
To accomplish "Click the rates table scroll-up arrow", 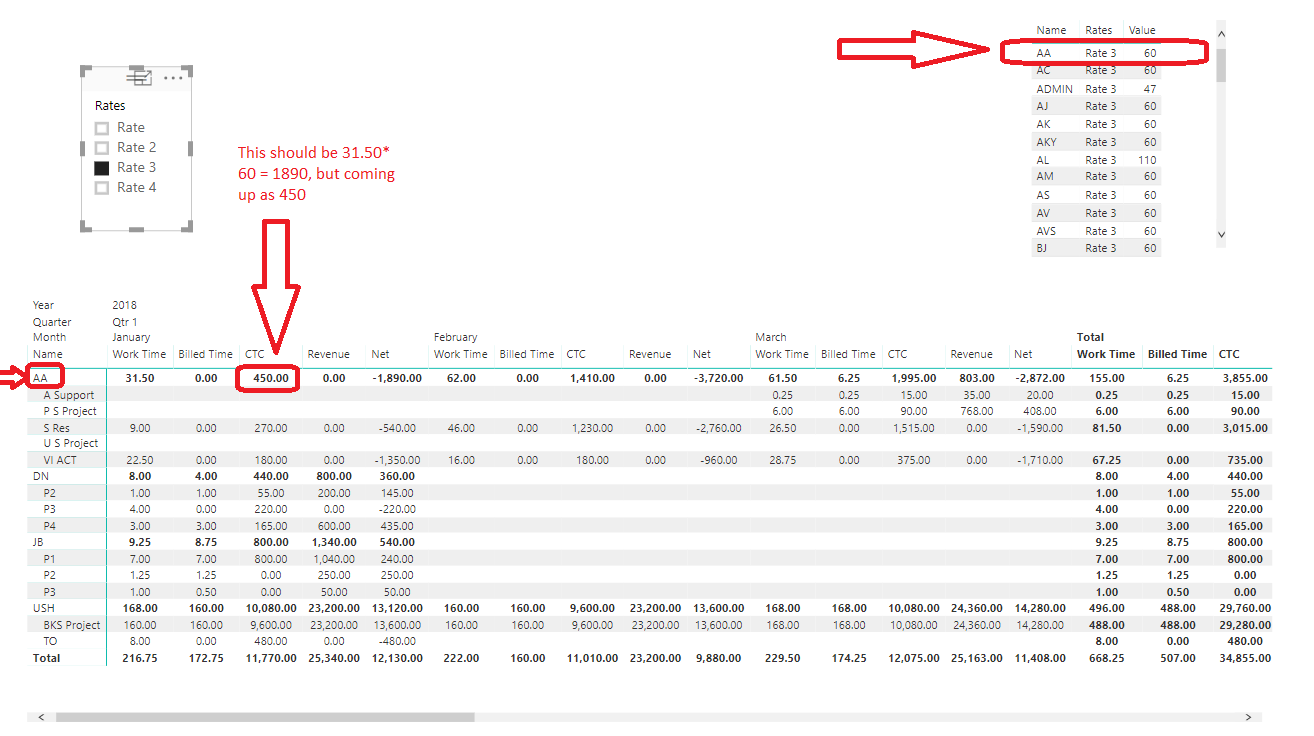I will [1220, 33].
